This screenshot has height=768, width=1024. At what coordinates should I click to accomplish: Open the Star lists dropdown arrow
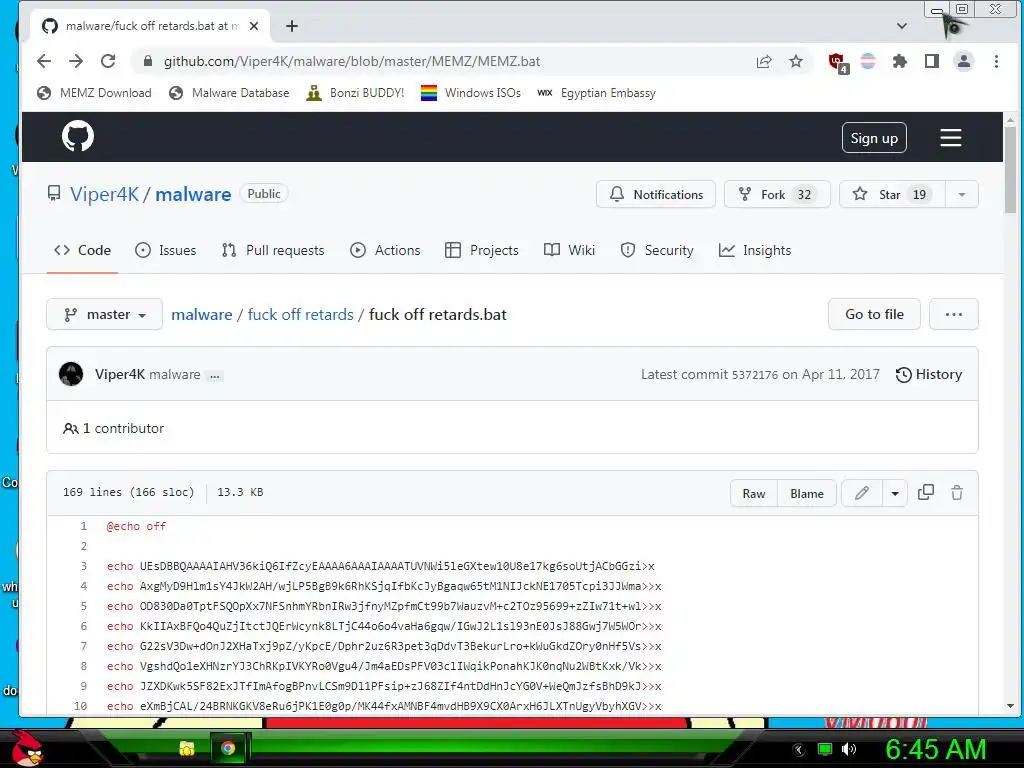pyautogui.click(x=961, y=195)
